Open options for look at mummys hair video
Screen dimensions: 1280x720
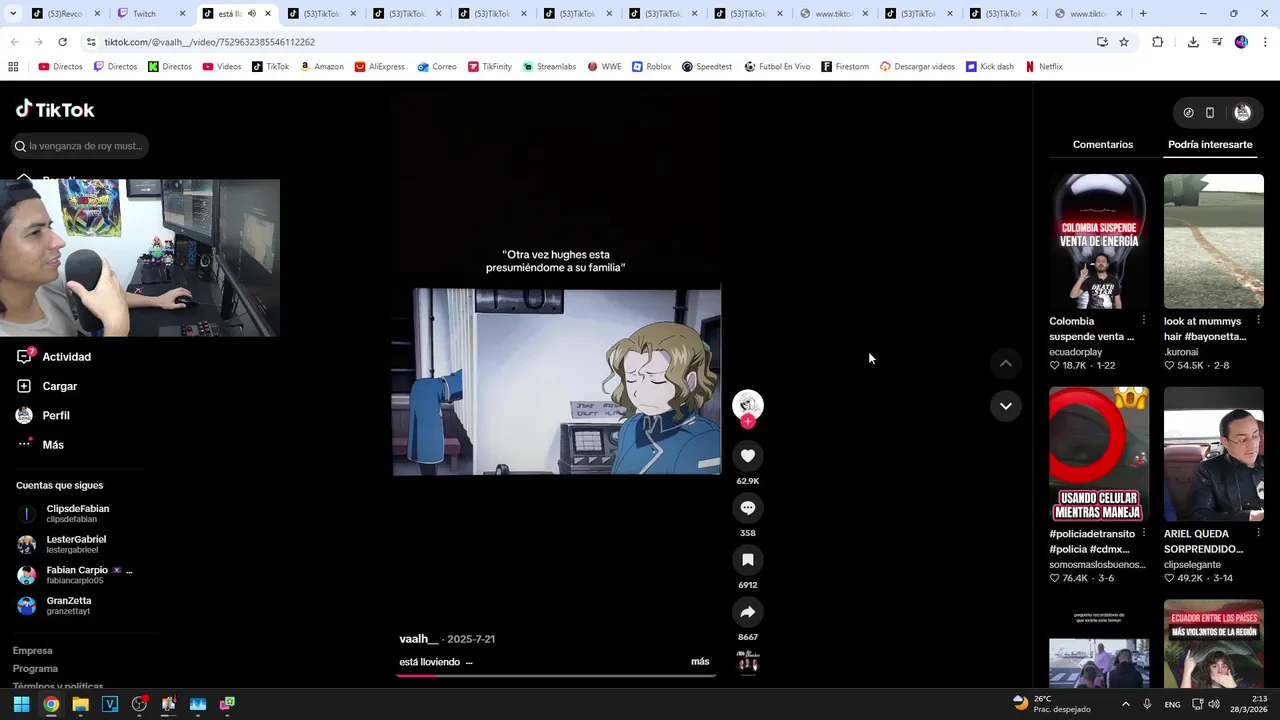click(x=1258, y=321)
